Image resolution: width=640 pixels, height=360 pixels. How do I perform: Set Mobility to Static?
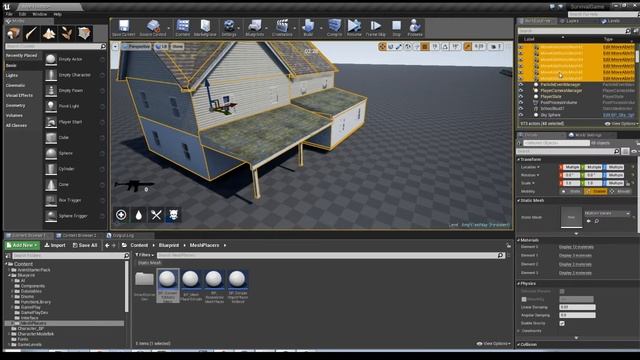572,191
